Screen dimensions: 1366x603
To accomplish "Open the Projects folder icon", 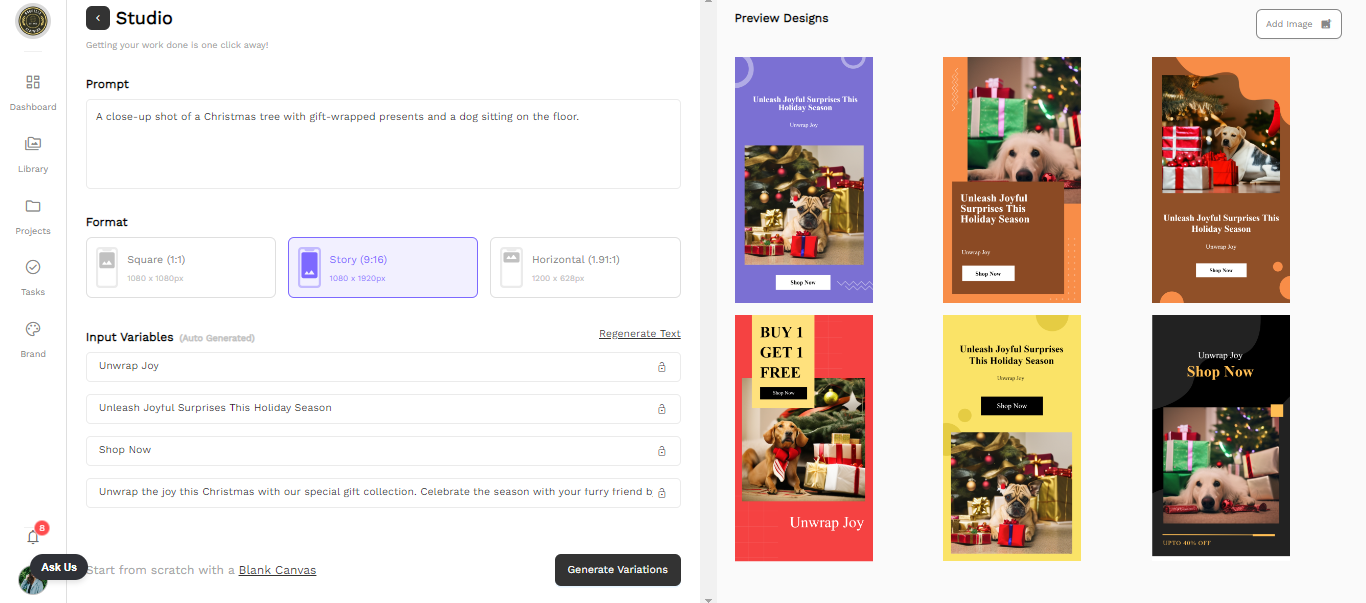I will pyautogui.click(x=33, y=206).
